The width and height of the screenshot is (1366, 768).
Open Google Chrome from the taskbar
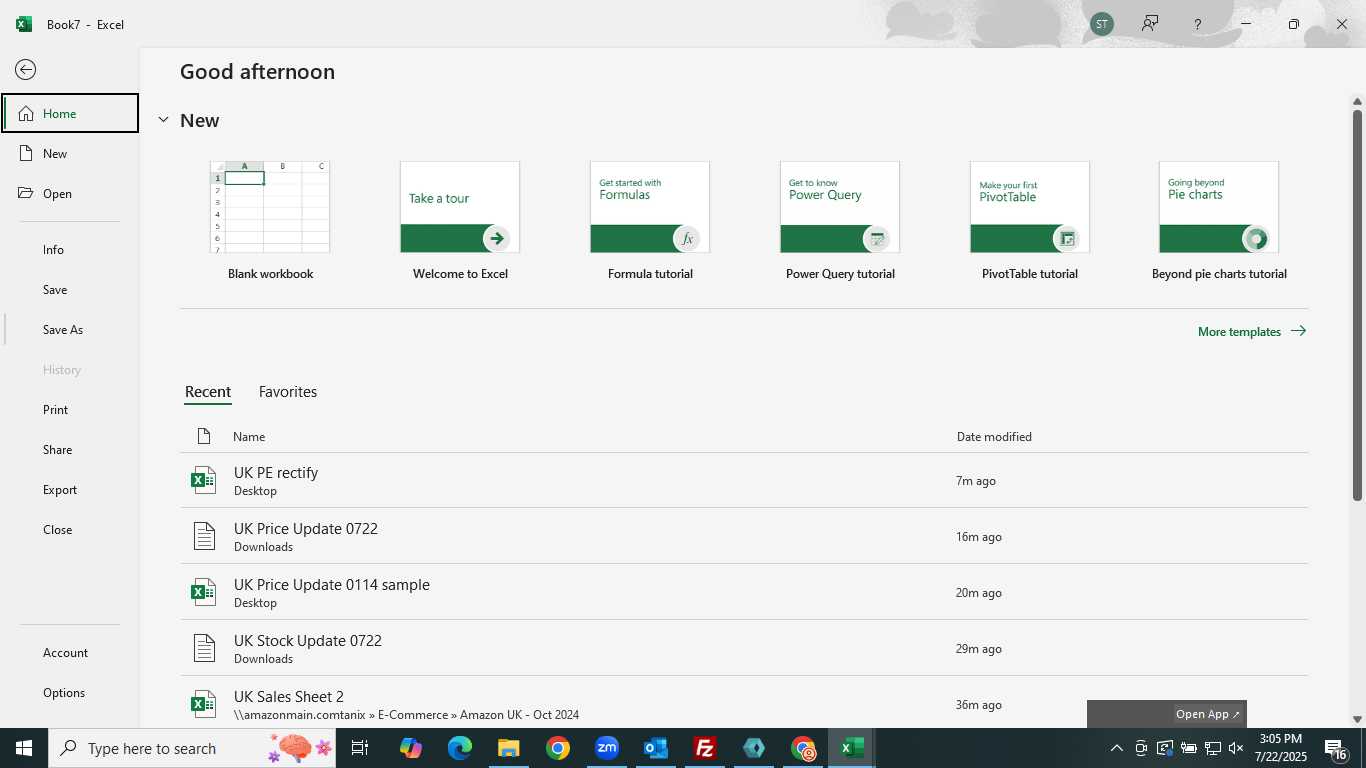point(557,748)
